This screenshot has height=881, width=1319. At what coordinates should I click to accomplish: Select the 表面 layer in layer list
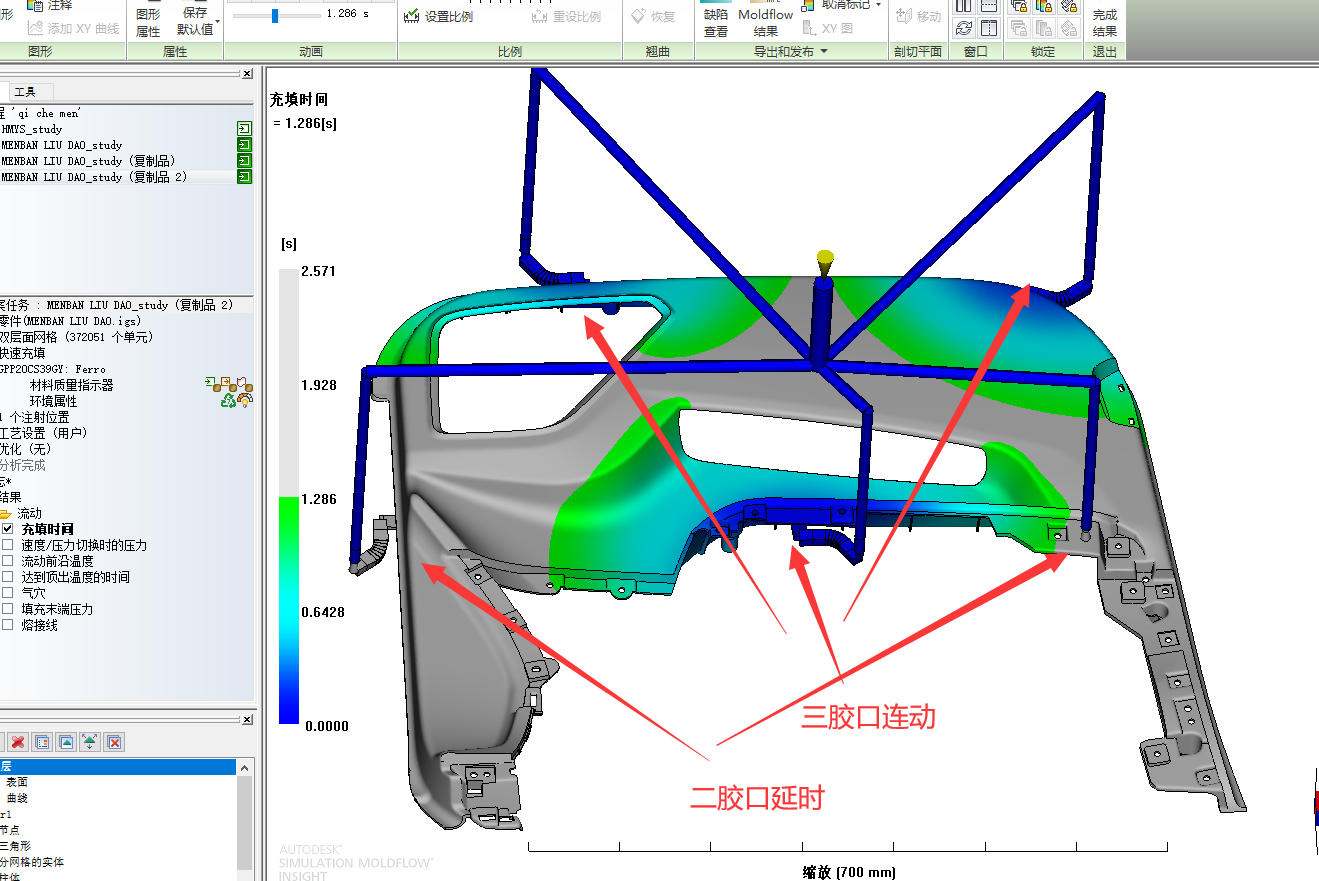[x=17, y=782]
